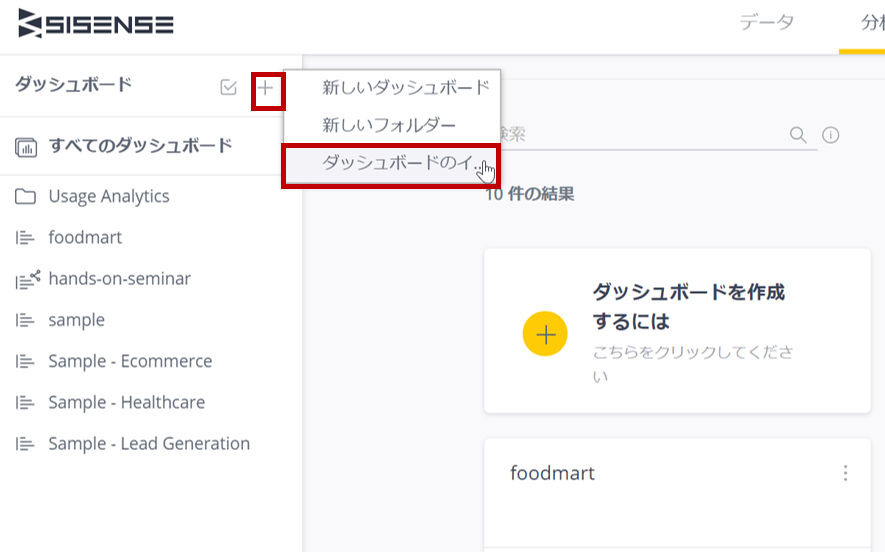885x552 pixels.
Task: Click shared hands-on-seminar dashboard icon
Action: click(27, 279)
